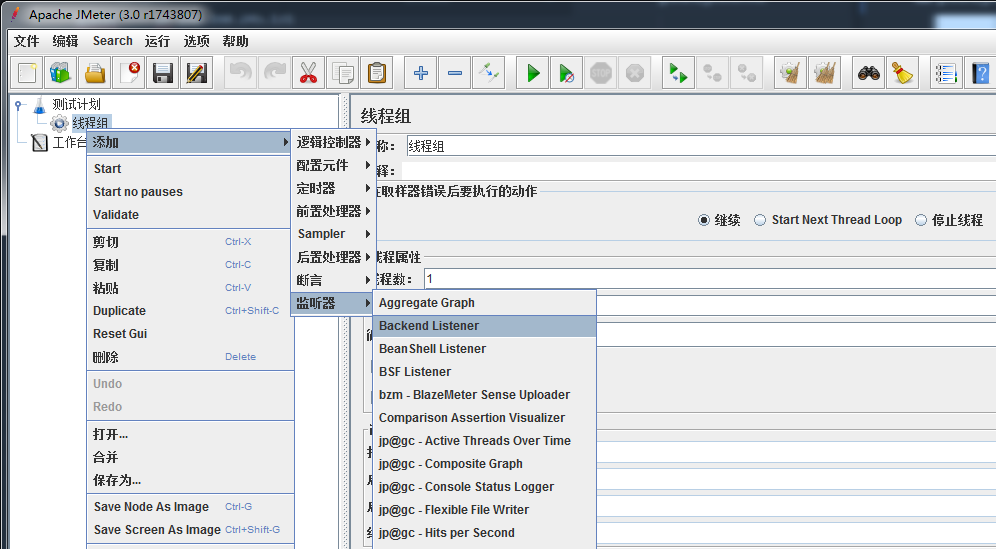Click the Expand All plus icon

point(421,73)
